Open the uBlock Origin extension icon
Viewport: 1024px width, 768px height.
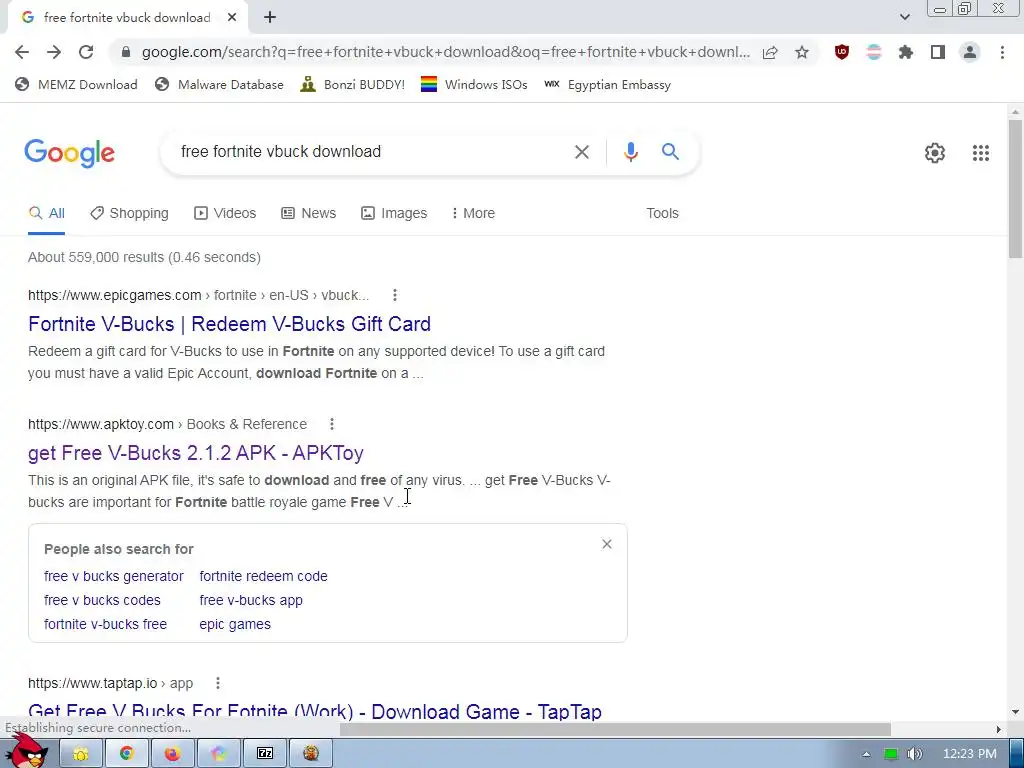[842, 52]
